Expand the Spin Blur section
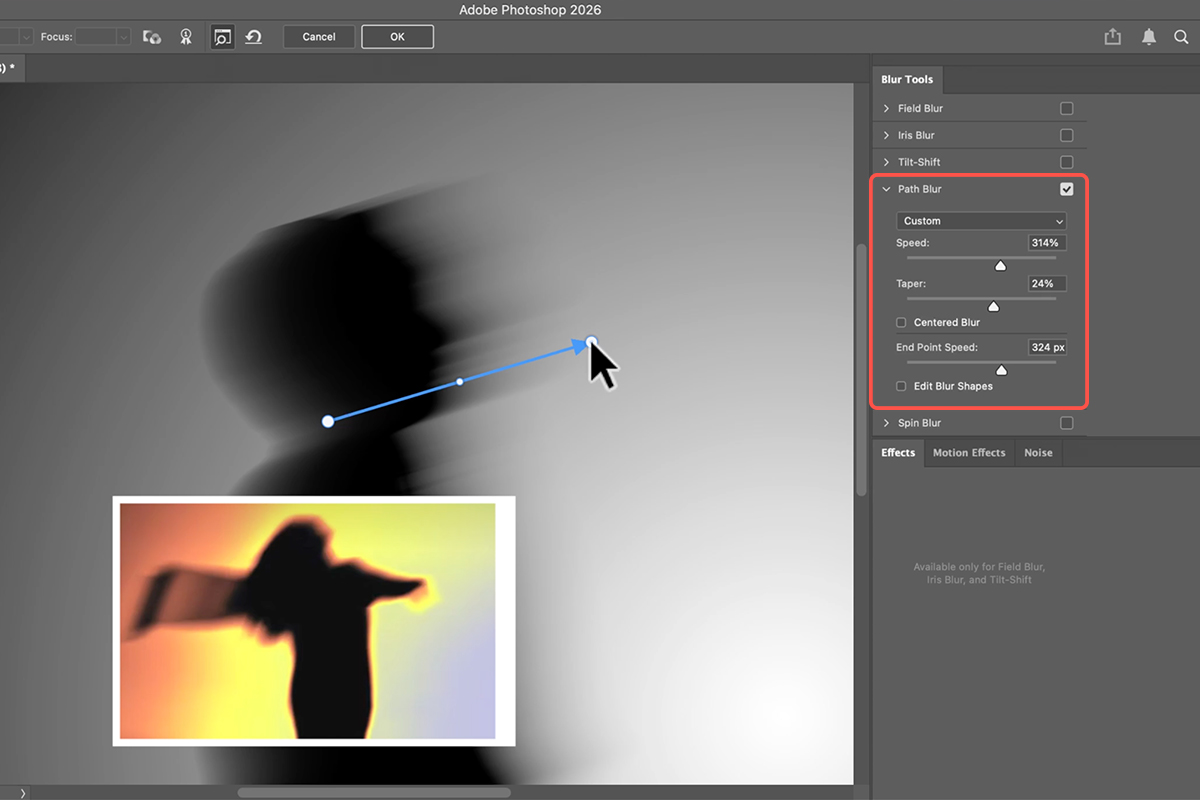The width and height of the screenshot is (1200, 800). [886, 423]
